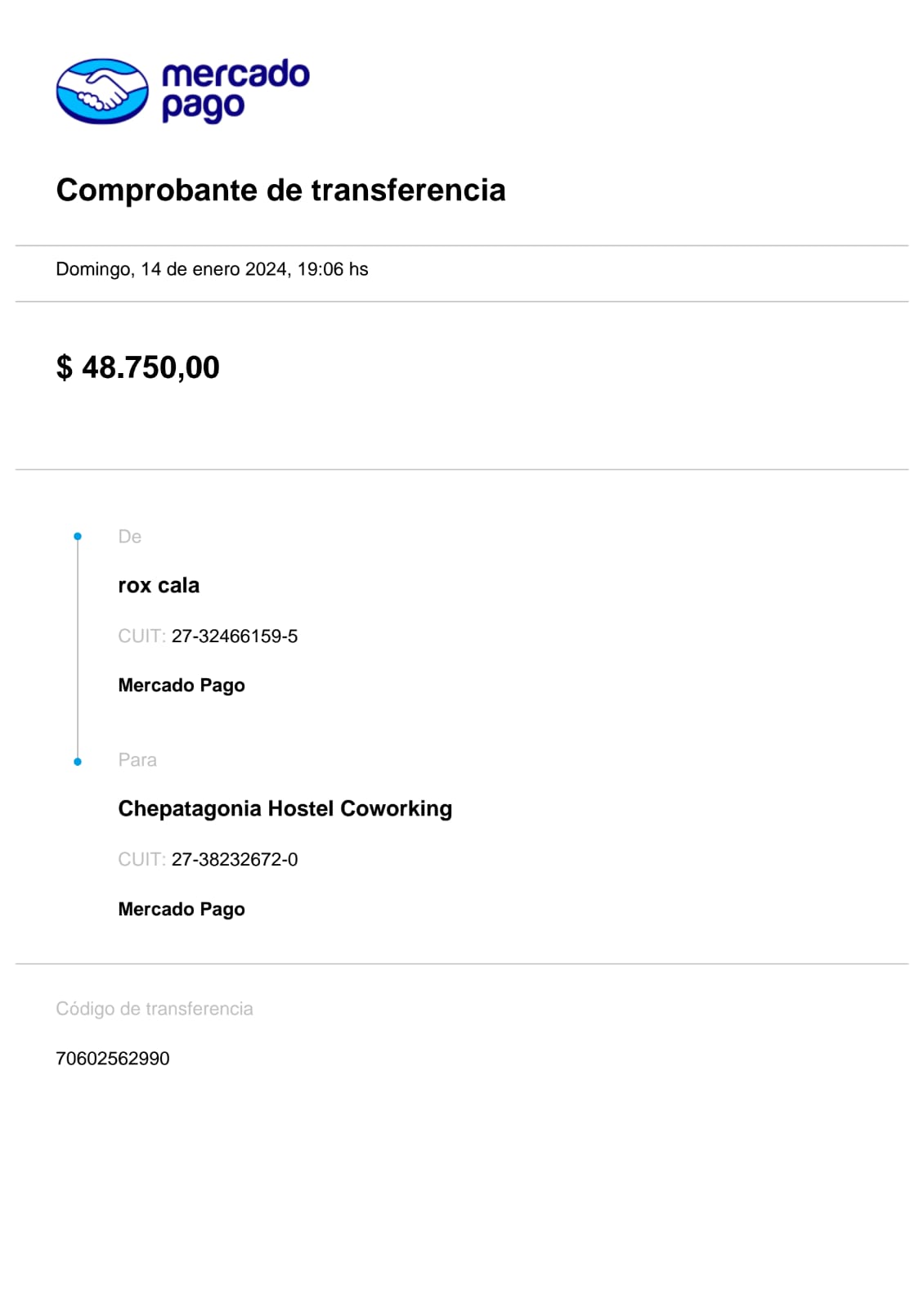Screen dimensions: 924x1309
Task: Click the "Para" label
Action: (137, 760)
